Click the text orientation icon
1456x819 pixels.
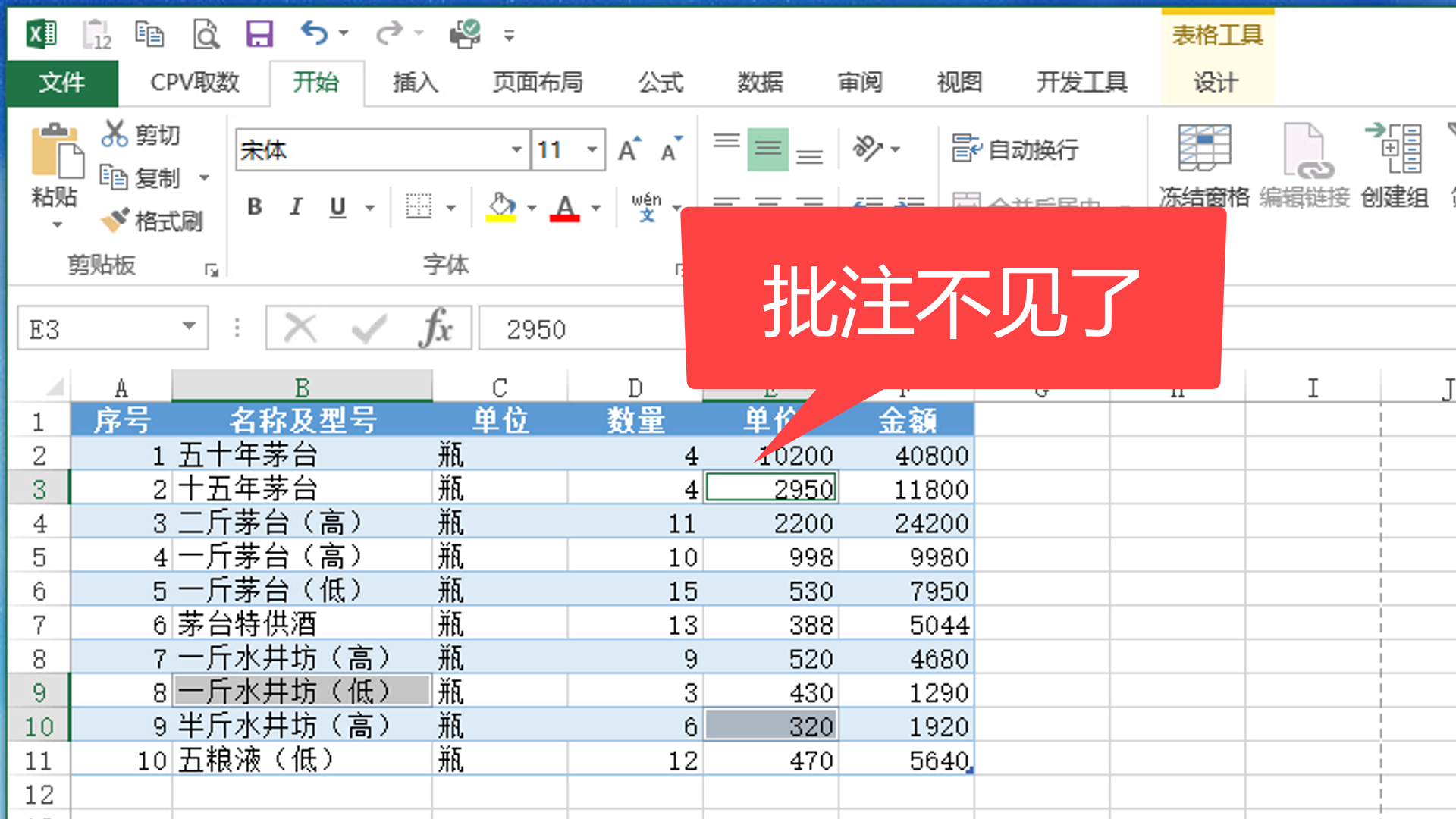pyautogui.click(x=868, y=149)
